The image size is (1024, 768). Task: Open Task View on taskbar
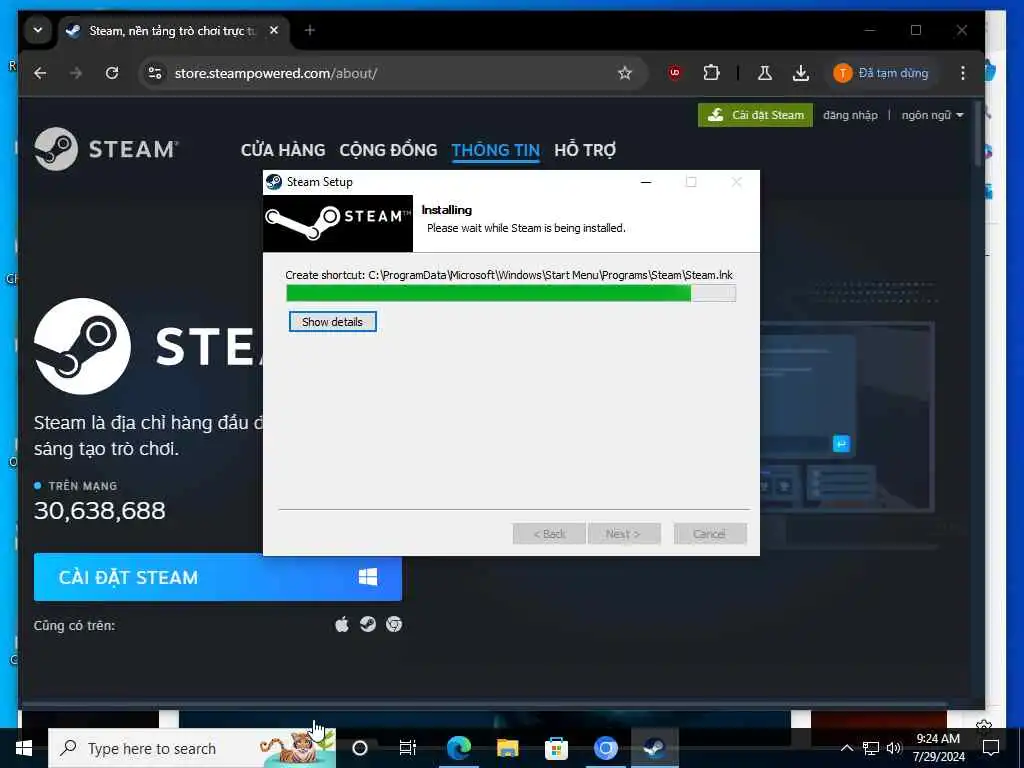[x=408, y=748]
